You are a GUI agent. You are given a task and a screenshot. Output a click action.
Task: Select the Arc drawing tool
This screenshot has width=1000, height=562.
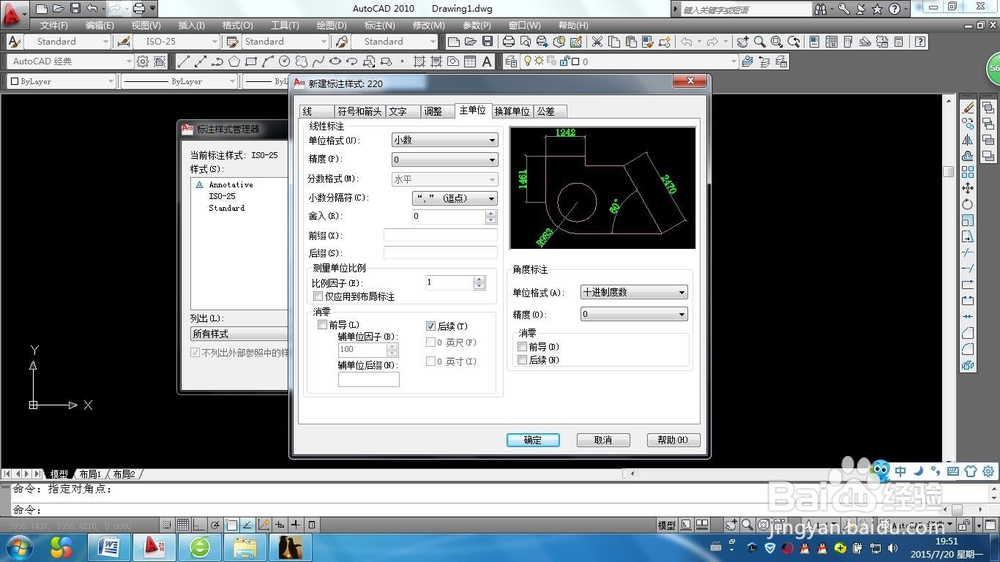pyautogui.click(x=268, y=61)
